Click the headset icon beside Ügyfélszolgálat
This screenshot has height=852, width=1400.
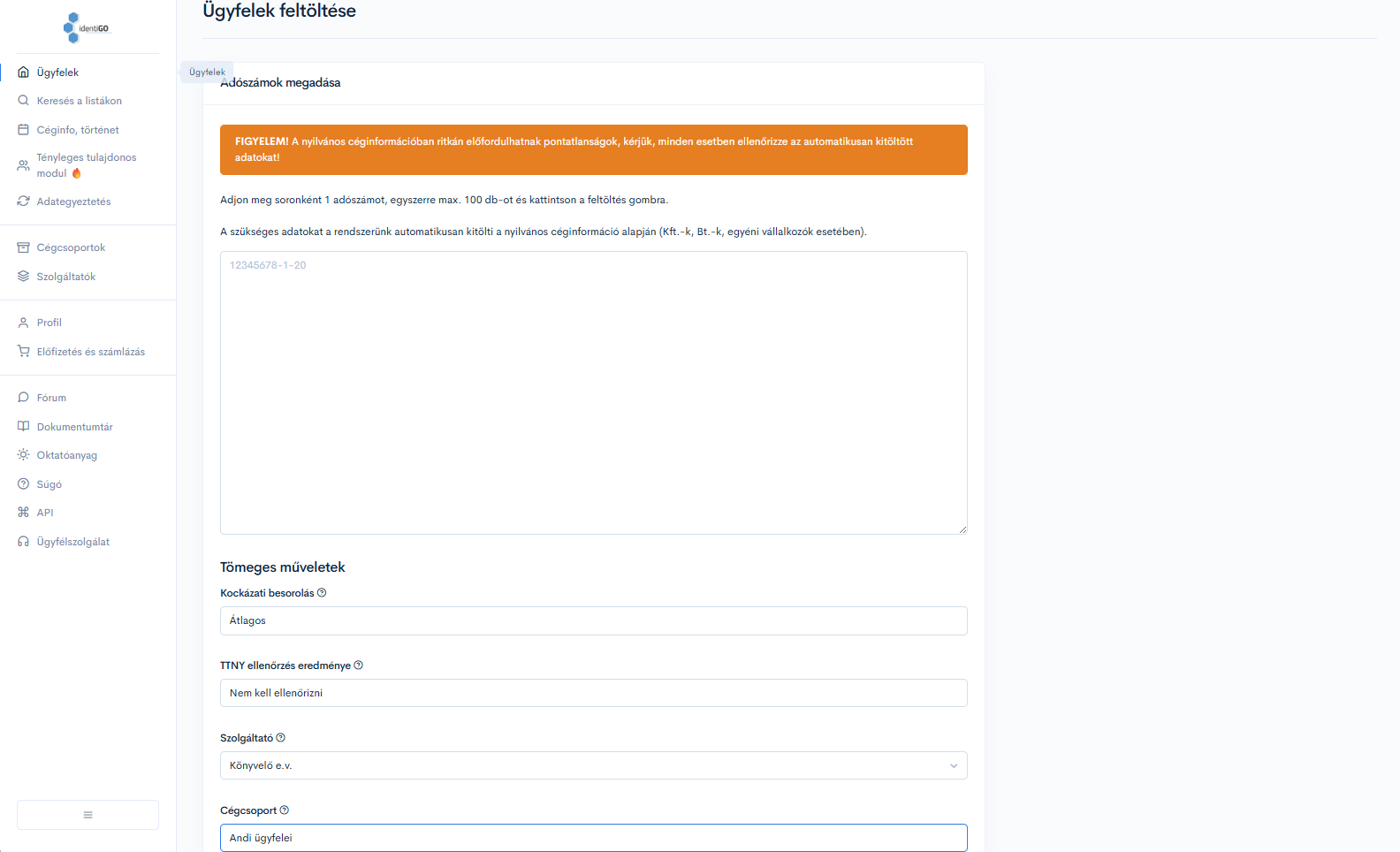[x=24, y=542]
